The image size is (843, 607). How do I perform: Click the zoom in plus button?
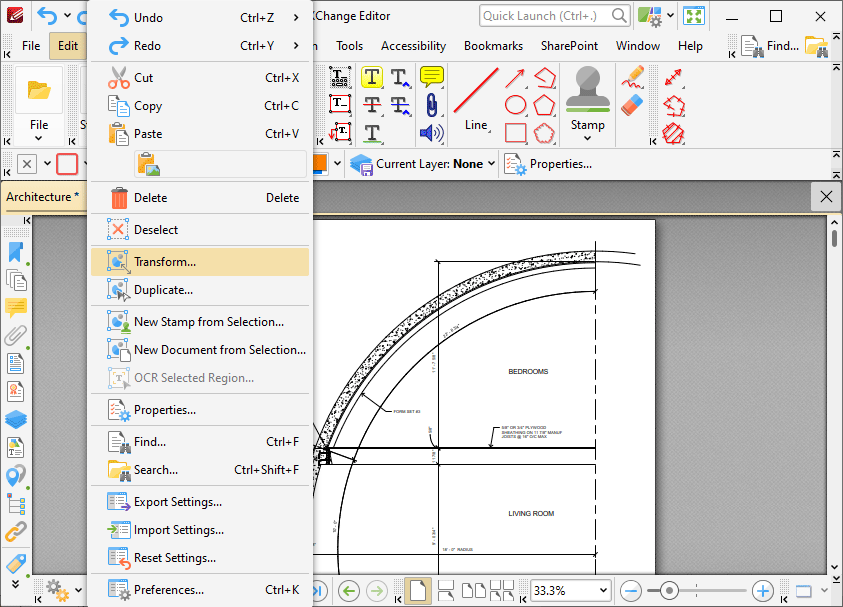[762, 591]
